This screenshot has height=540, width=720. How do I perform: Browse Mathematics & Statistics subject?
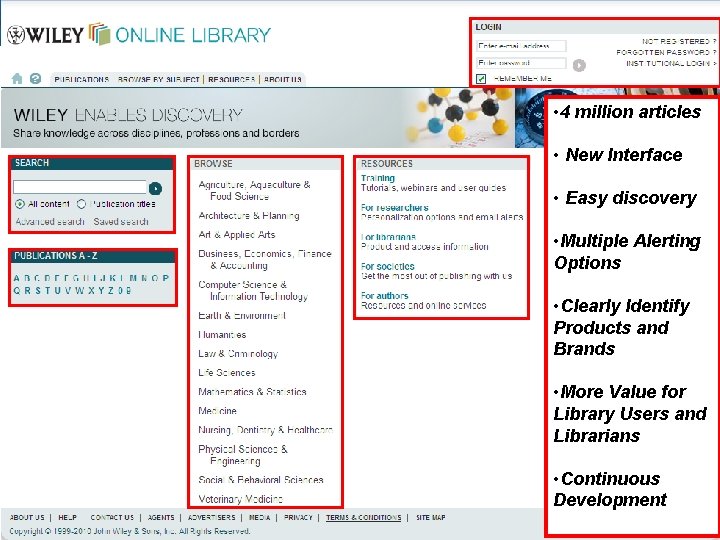tap(253, 392)
